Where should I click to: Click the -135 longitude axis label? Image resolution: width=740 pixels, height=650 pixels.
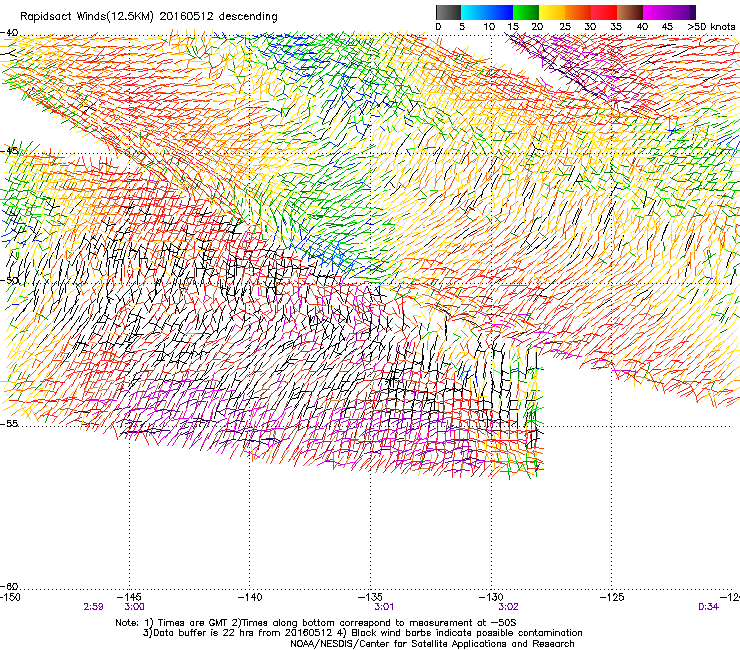click(370, 597)
